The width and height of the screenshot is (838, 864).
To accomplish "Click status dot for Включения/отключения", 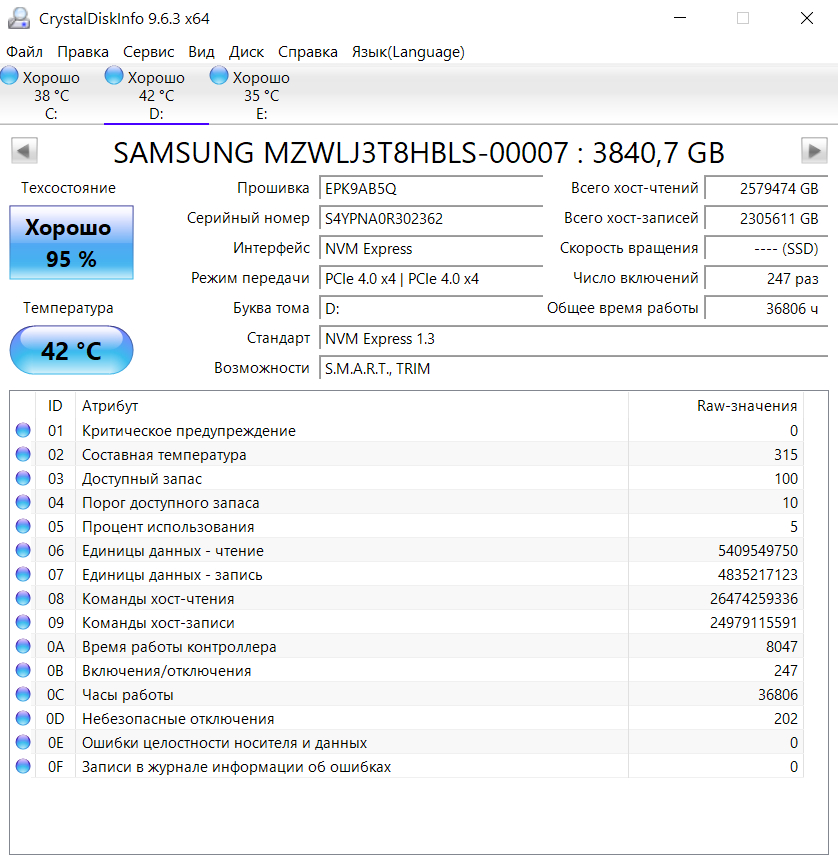I will pyautogui.click(x=23, y=670).
